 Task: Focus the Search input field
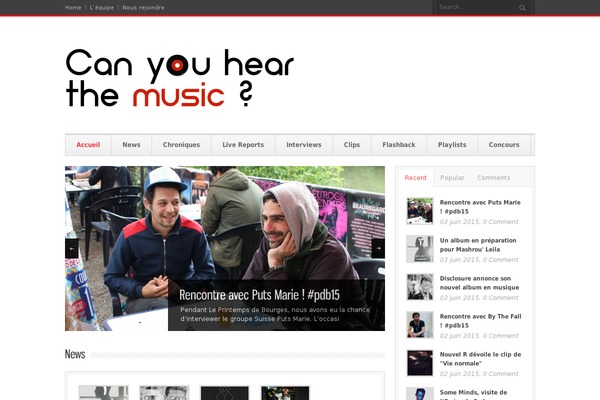click(x=476, y=7)
